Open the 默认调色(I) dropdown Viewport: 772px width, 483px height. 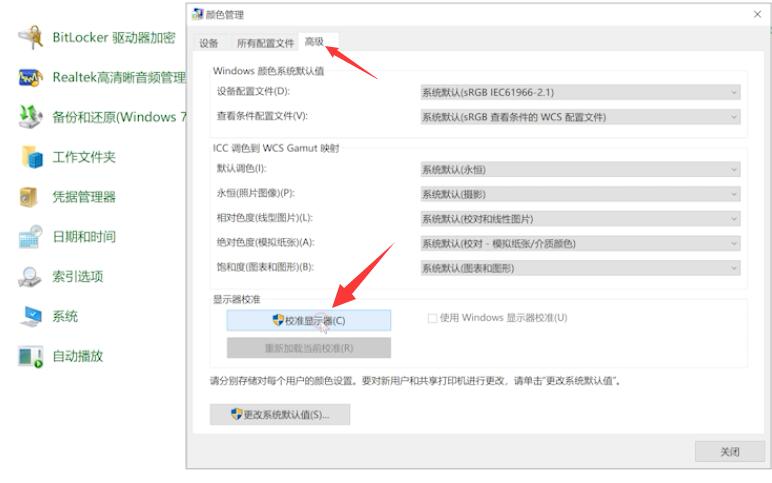coord(580,169)
